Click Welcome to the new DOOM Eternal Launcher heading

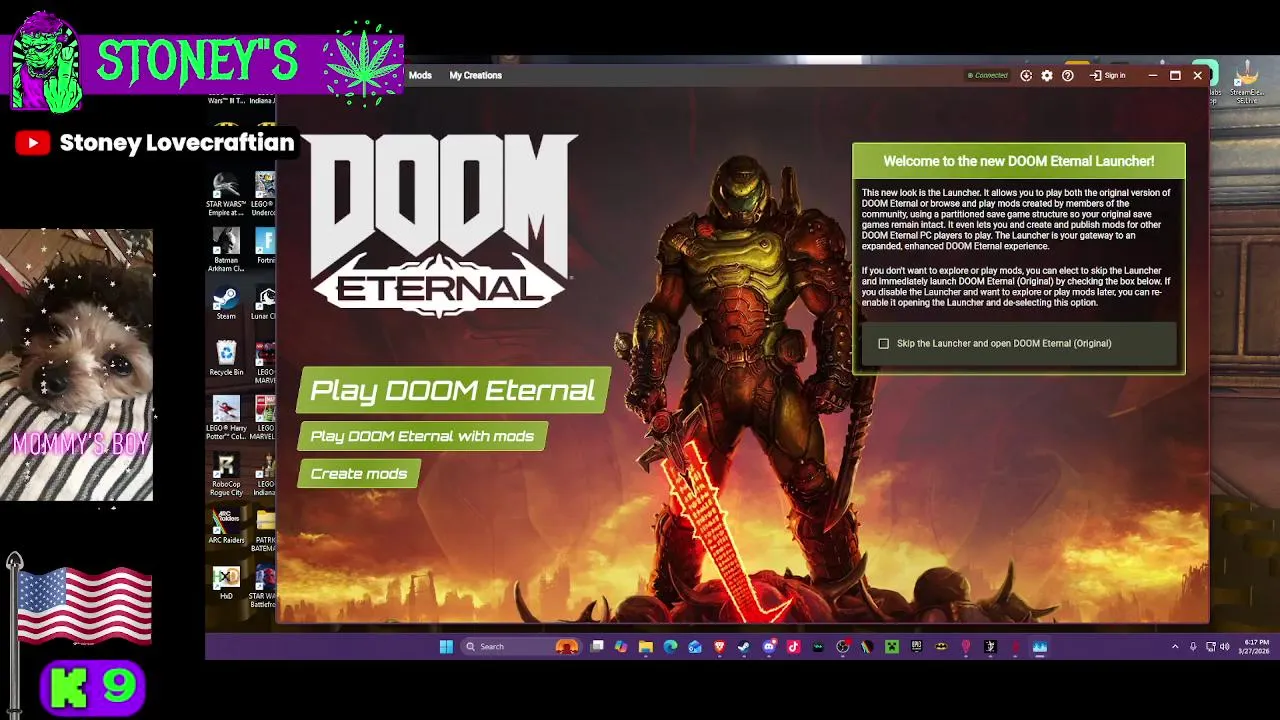click(x=1018, y=161)
